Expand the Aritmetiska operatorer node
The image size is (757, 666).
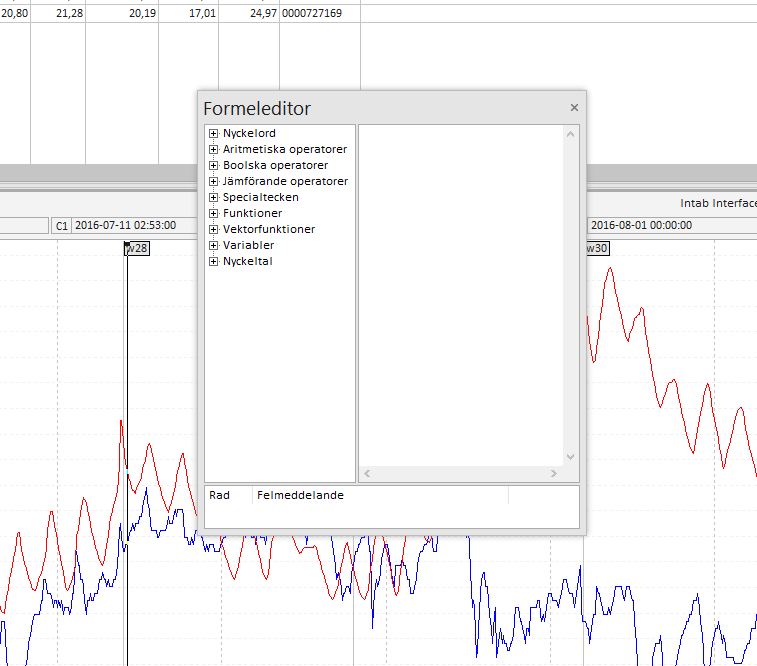click(213, 149)
